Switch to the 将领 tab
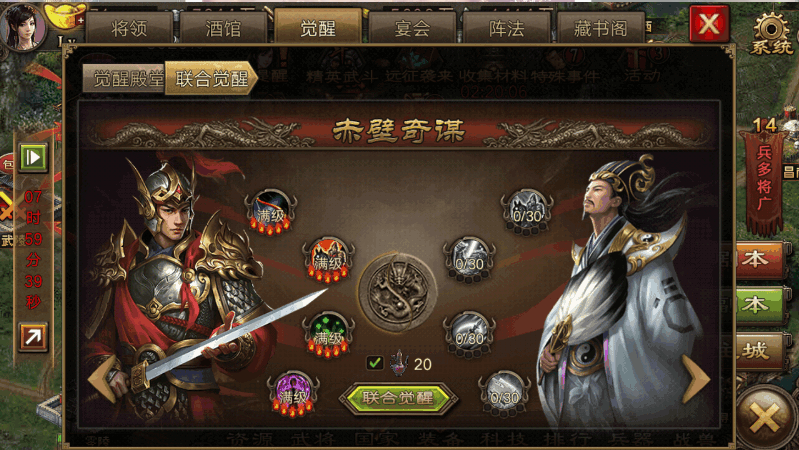The width and height of the screenshot is (799, 450). click(129, 28)
